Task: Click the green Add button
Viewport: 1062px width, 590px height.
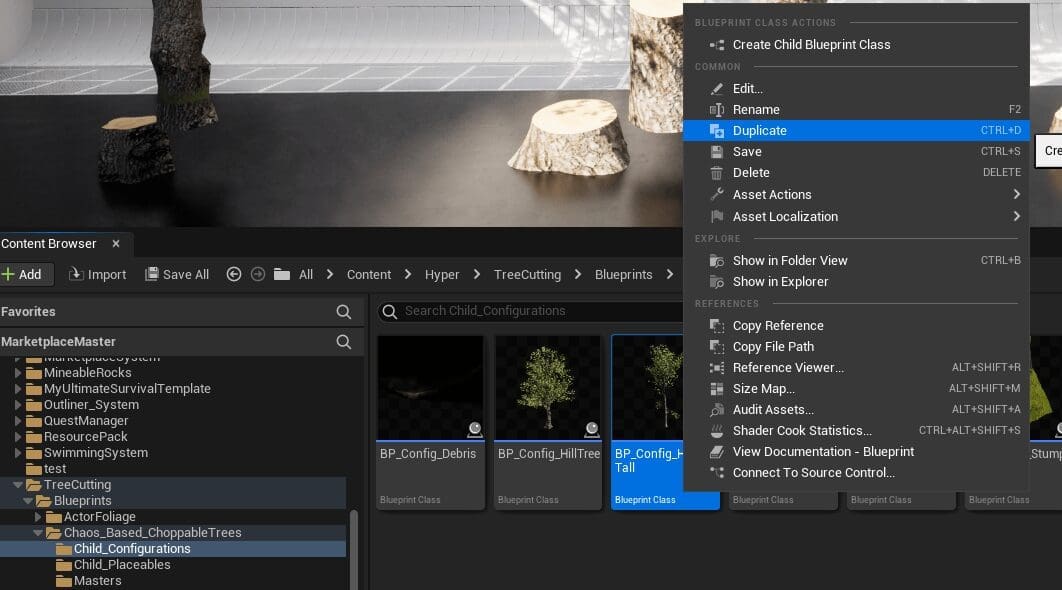Action: [22, 274]
